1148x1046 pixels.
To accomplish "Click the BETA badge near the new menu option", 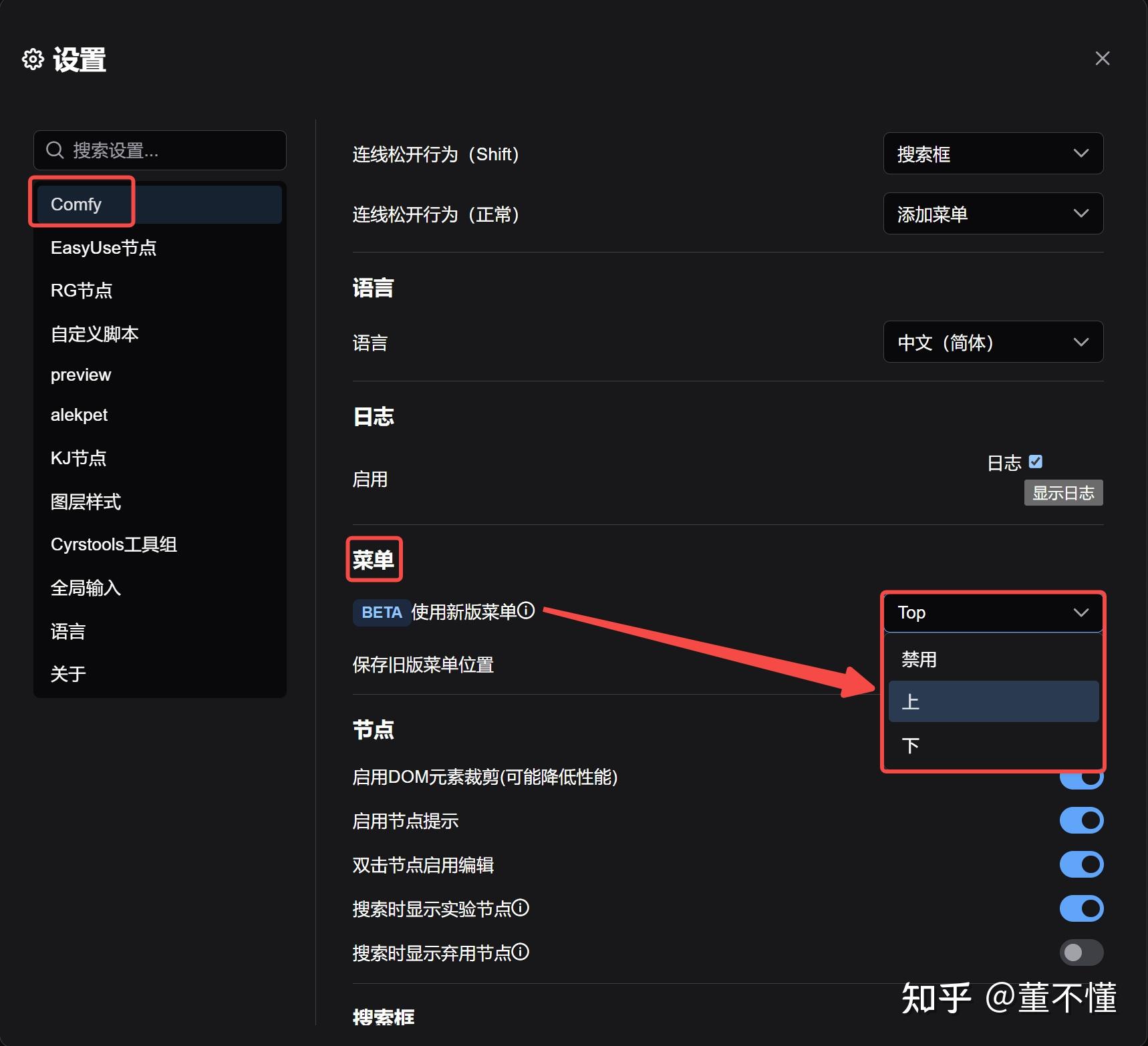I will (x=381, y=612).
